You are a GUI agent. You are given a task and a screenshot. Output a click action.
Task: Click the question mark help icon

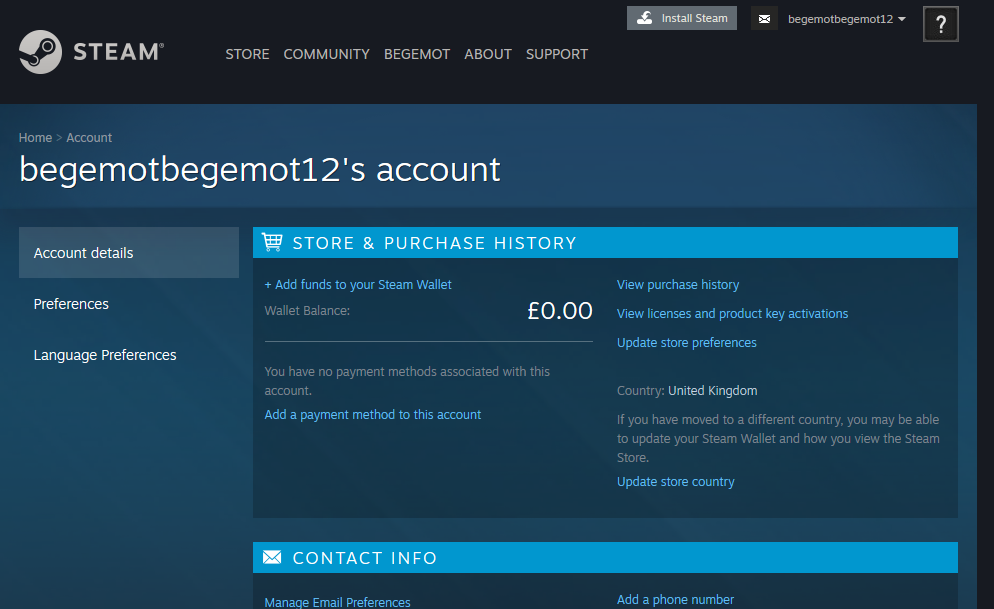[x=941, y=24]
